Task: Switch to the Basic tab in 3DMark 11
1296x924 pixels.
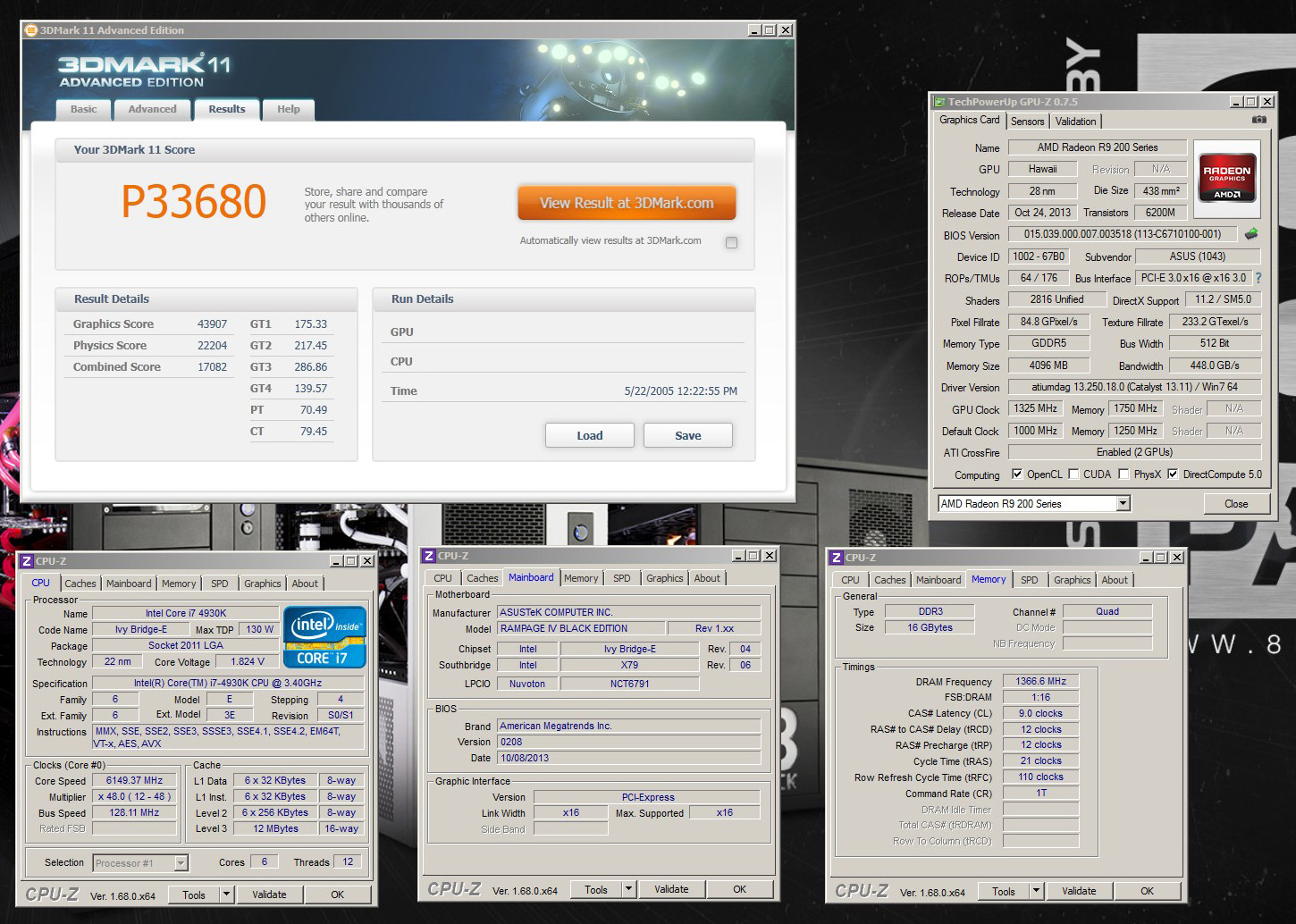Action: pyautogui.click(x=84, y=109)
